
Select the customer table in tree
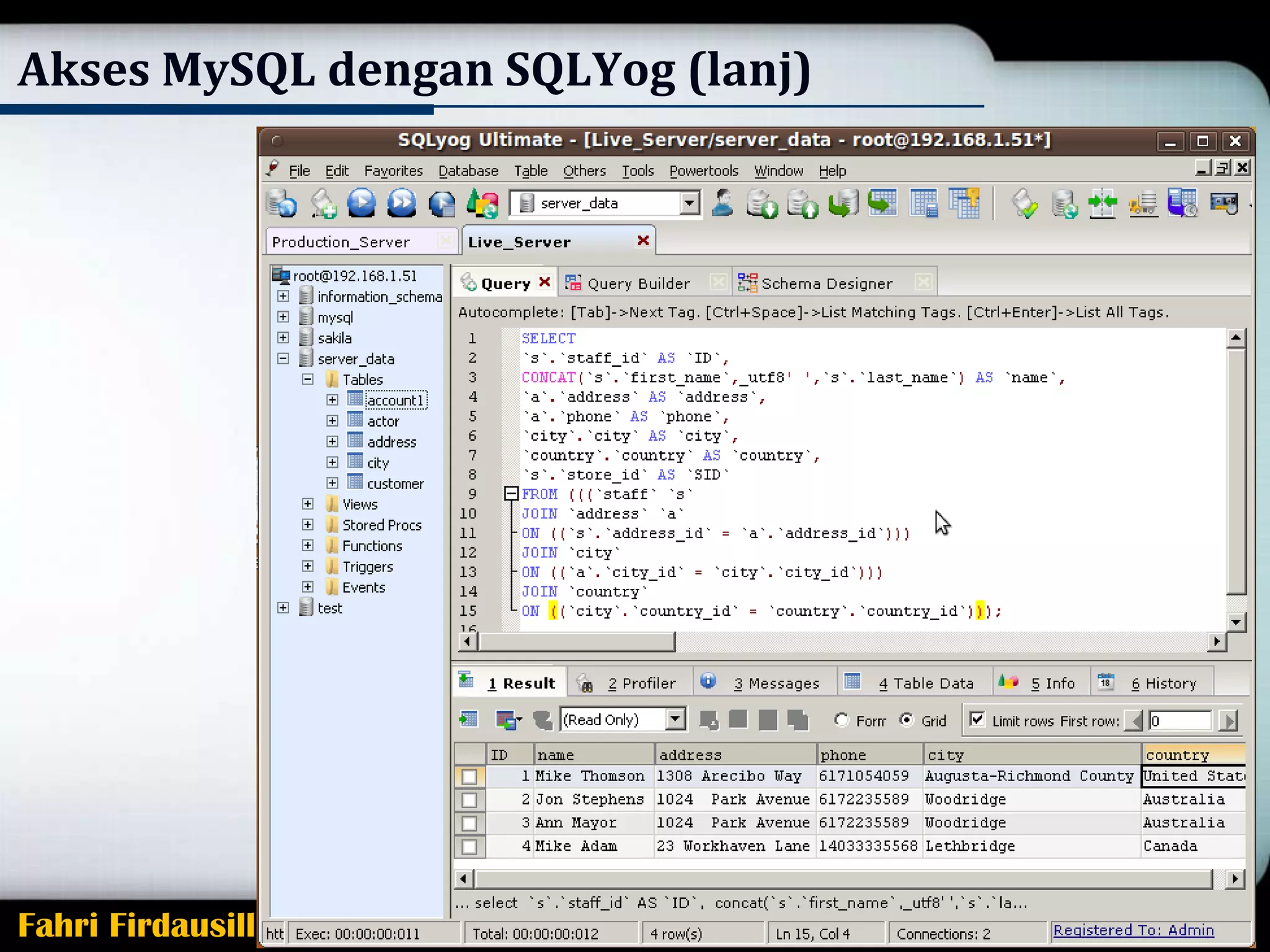(x=395, y=483)
